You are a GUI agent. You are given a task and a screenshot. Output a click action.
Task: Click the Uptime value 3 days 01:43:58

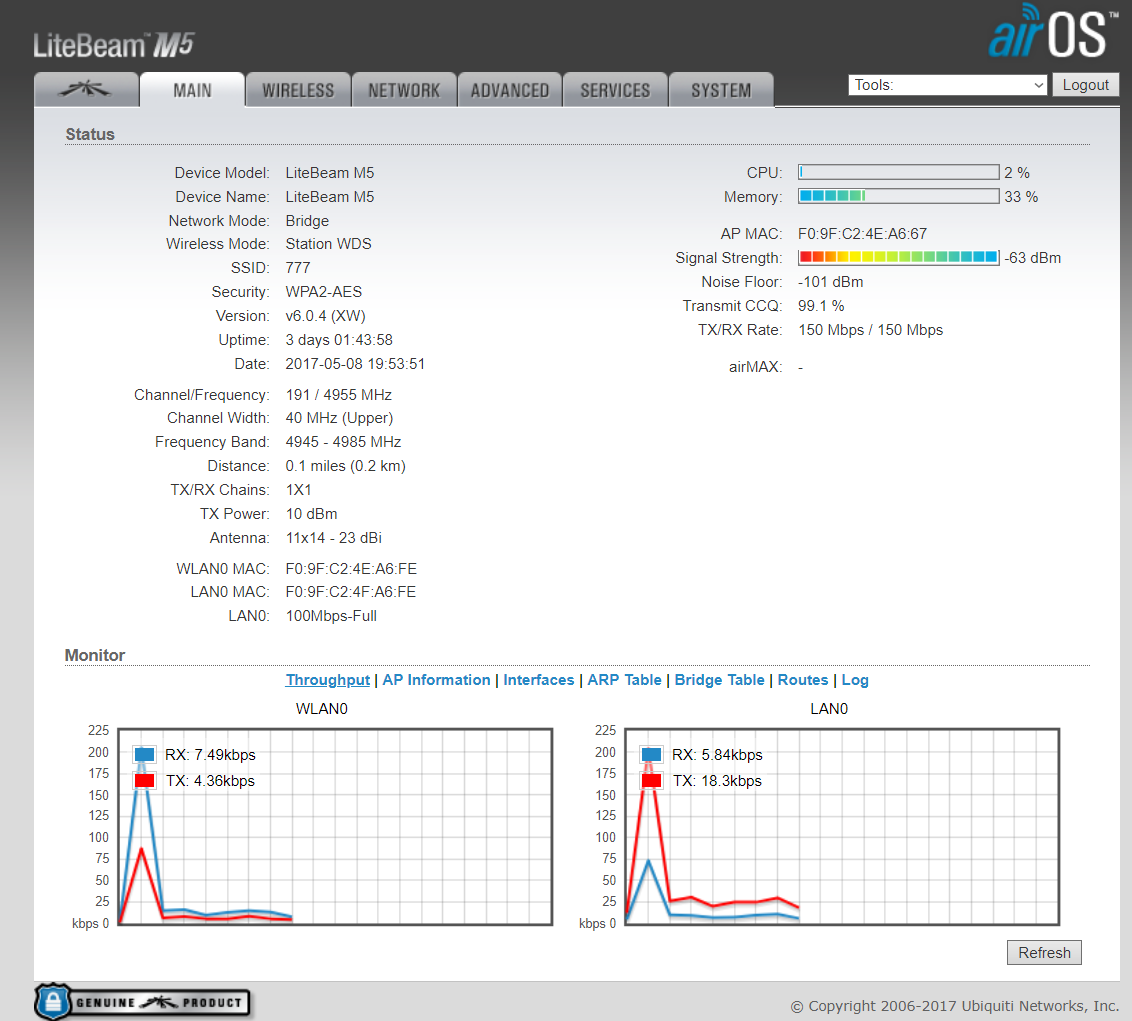(x=339, y=340)
